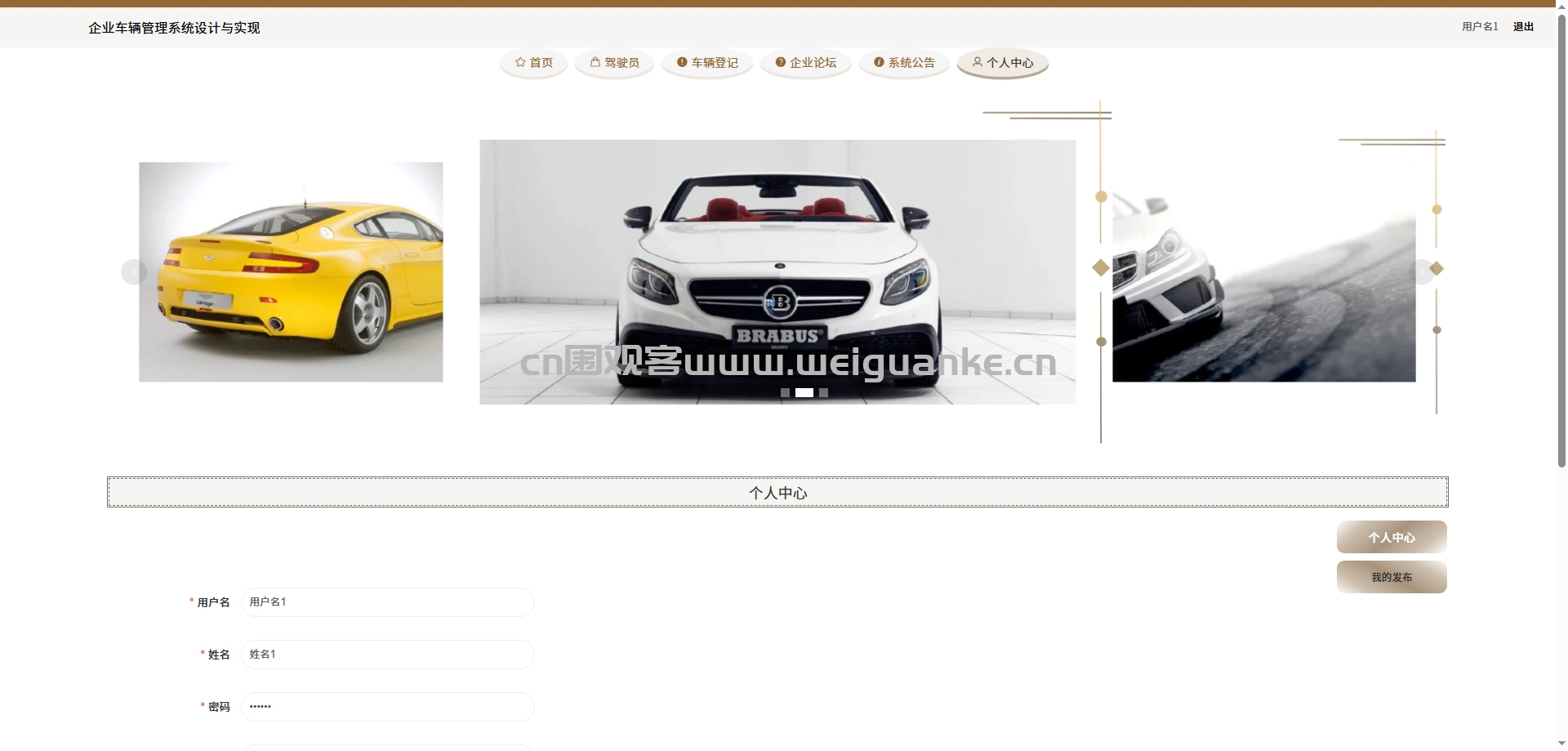1568x751 pixels.
Task: Focus the 姓名 input field
Action: click(388, 655)
